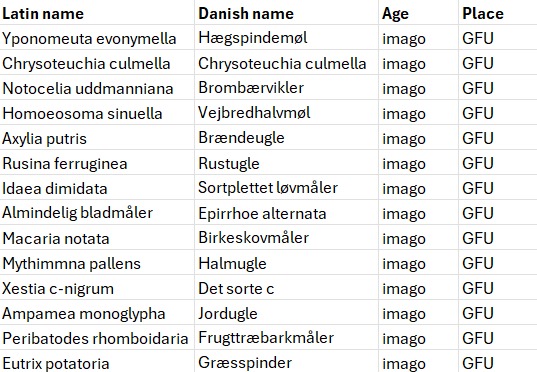Click the Rustugle cell

click(x=286, y=162)
